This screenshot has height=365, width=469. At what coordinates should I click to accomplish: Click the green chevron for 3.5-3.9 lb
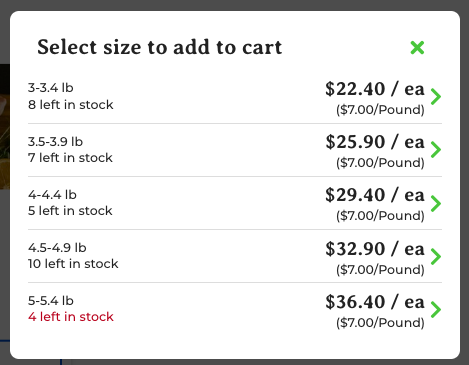pos(436,150)
